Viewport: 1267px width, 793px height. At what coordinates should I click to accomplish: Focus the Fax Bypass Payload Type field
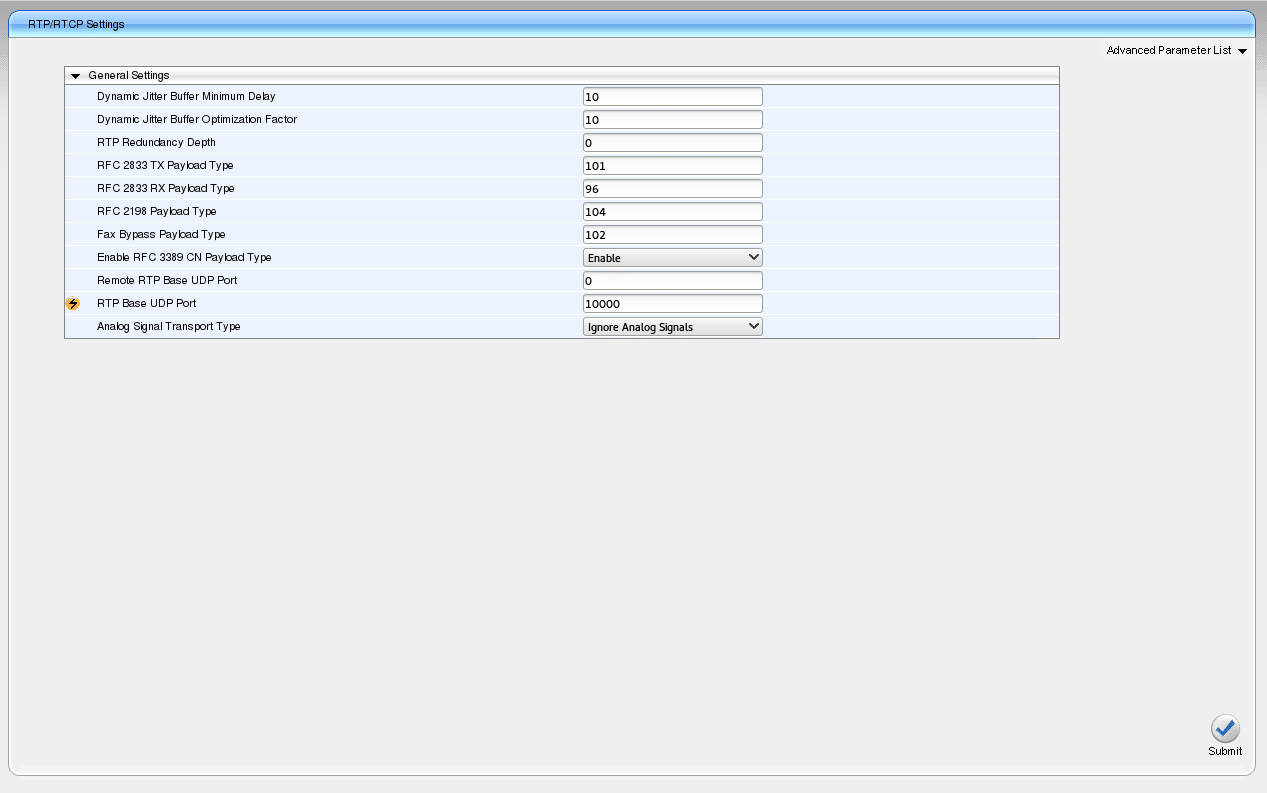click(x=673, y=234)
